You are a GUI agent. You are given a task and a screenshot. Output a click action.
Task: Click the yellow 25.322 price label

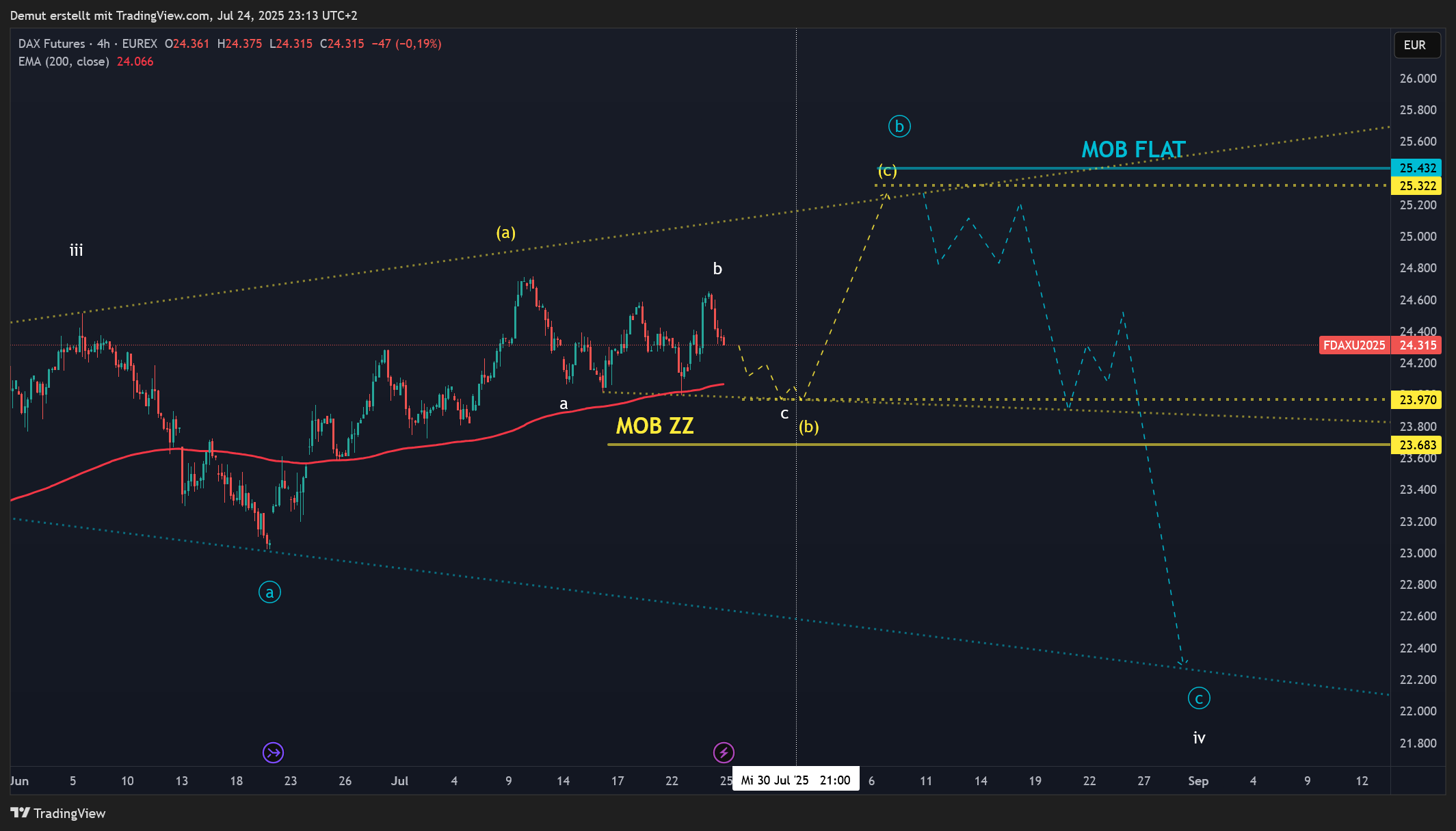point(1416,186)
